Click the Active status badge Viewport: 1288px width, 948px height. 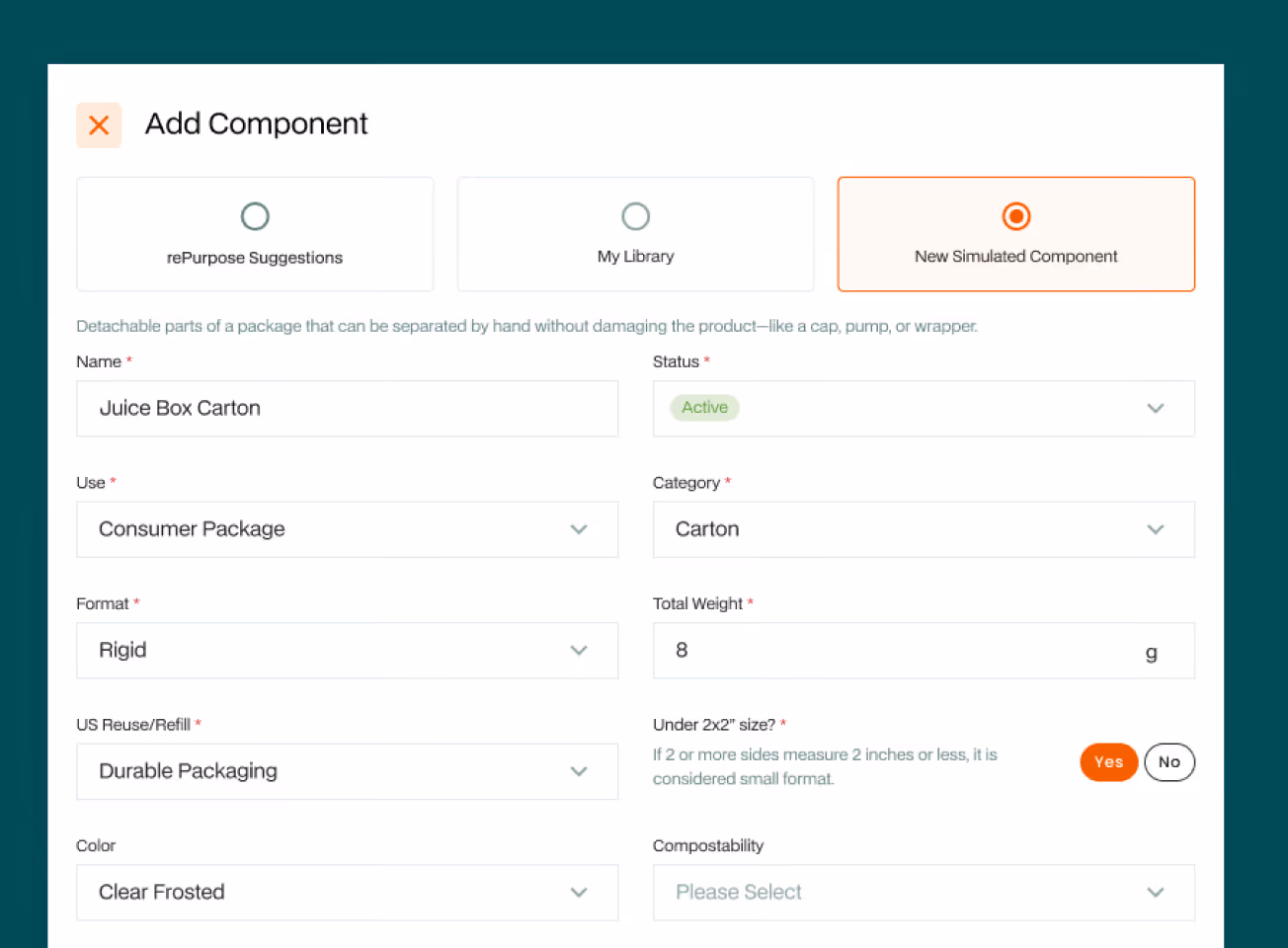coord(704,408)
